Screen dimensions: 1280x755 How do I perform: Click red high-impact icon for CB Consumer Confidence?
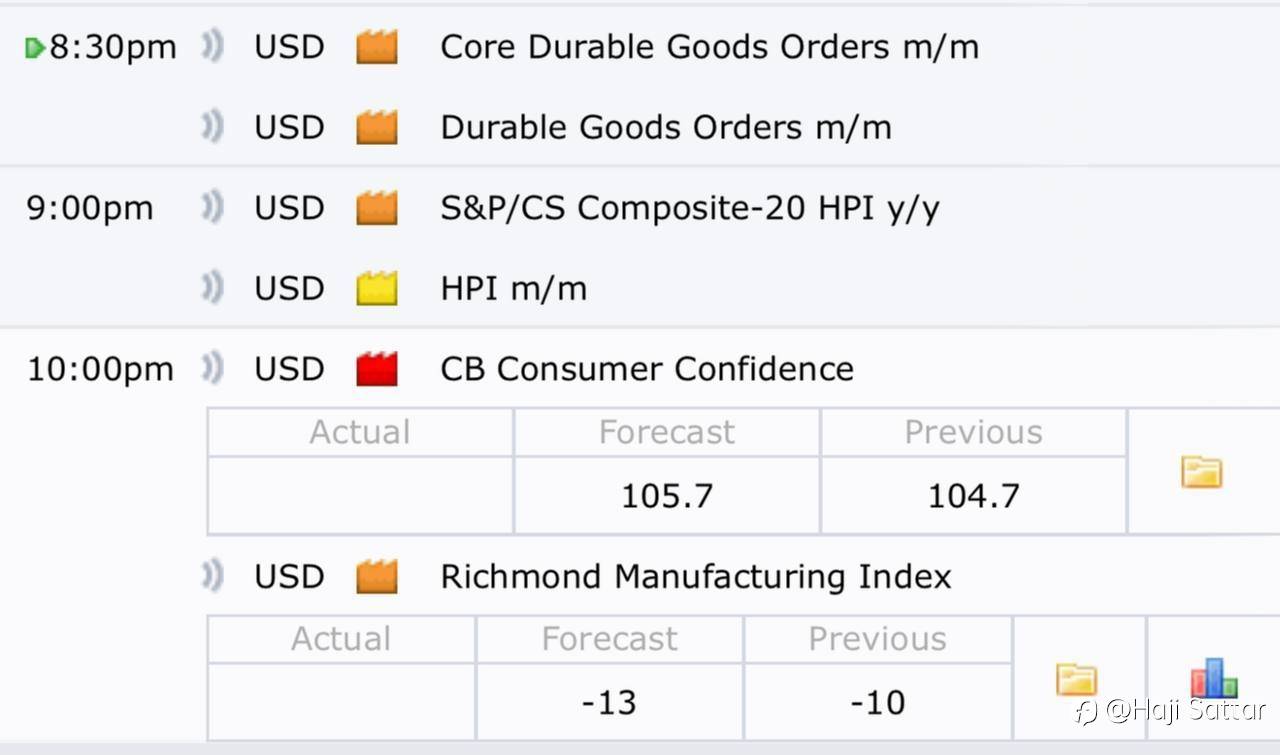(x=377, y=369)
